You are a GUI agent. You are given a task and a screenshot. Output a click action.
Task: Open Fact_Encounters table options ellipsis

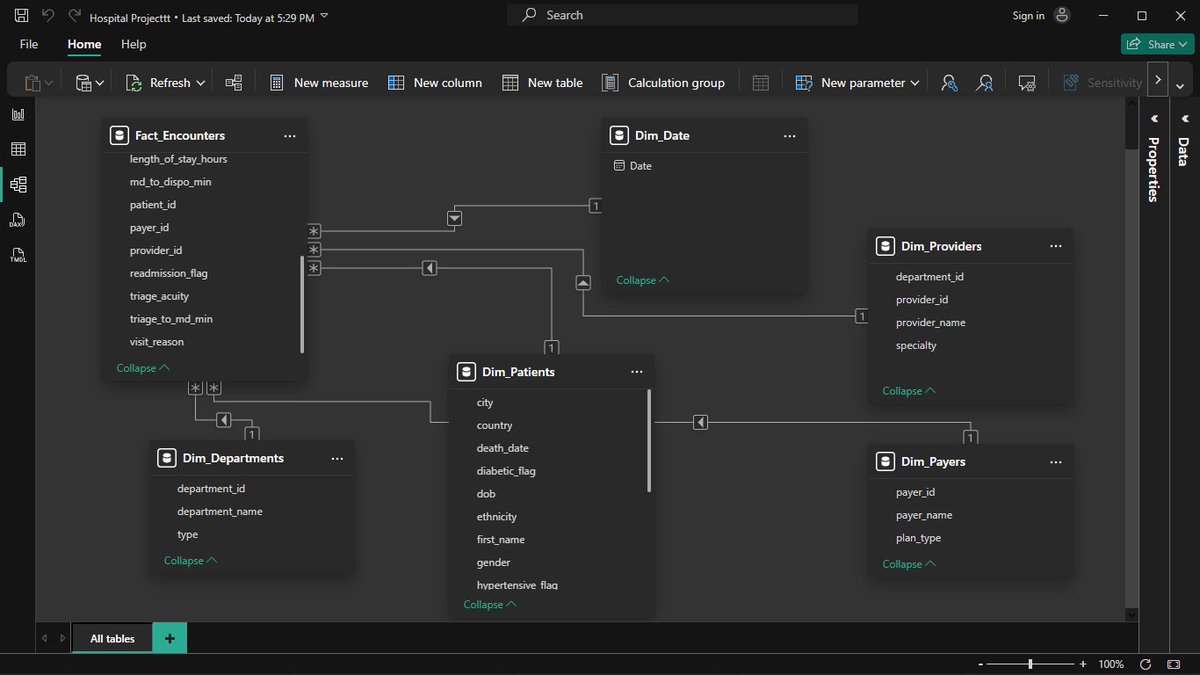[290, 136]
